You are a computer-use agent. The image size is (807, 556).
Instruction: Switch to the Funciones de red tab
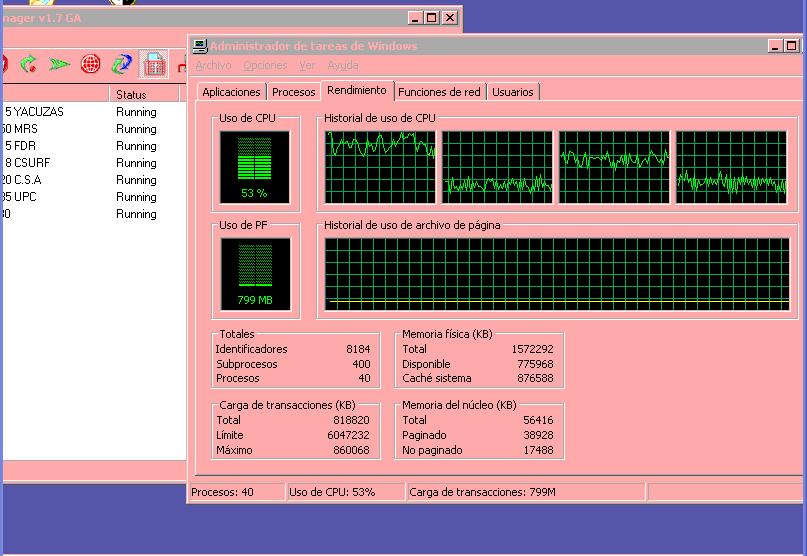[x=439, y=92]
